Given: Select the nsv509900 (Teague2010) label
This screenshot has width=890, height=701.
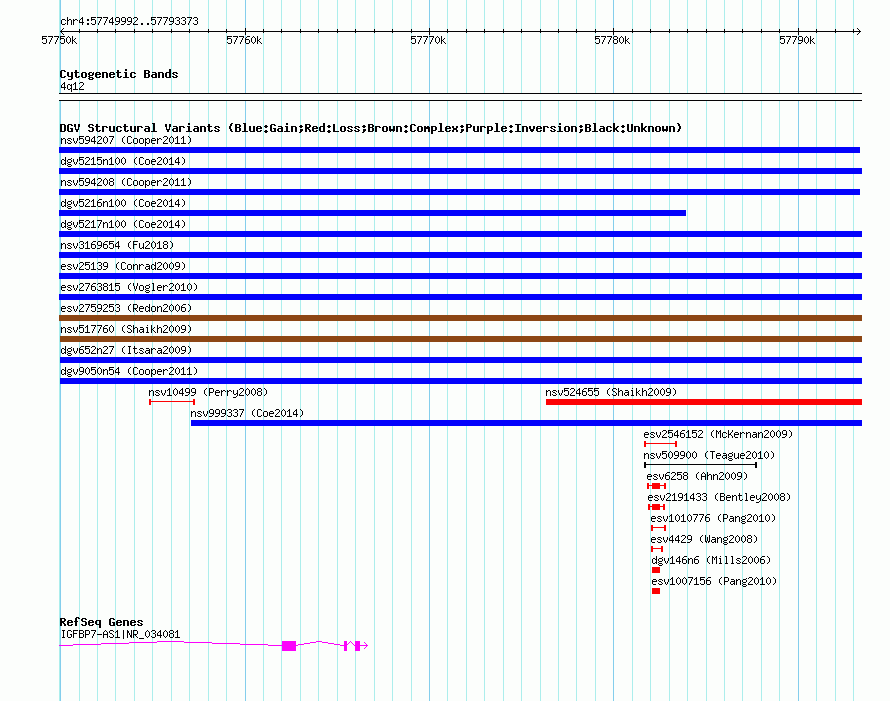Looking at the screenshot, I should pyautogui.click(x=709, y=455).
